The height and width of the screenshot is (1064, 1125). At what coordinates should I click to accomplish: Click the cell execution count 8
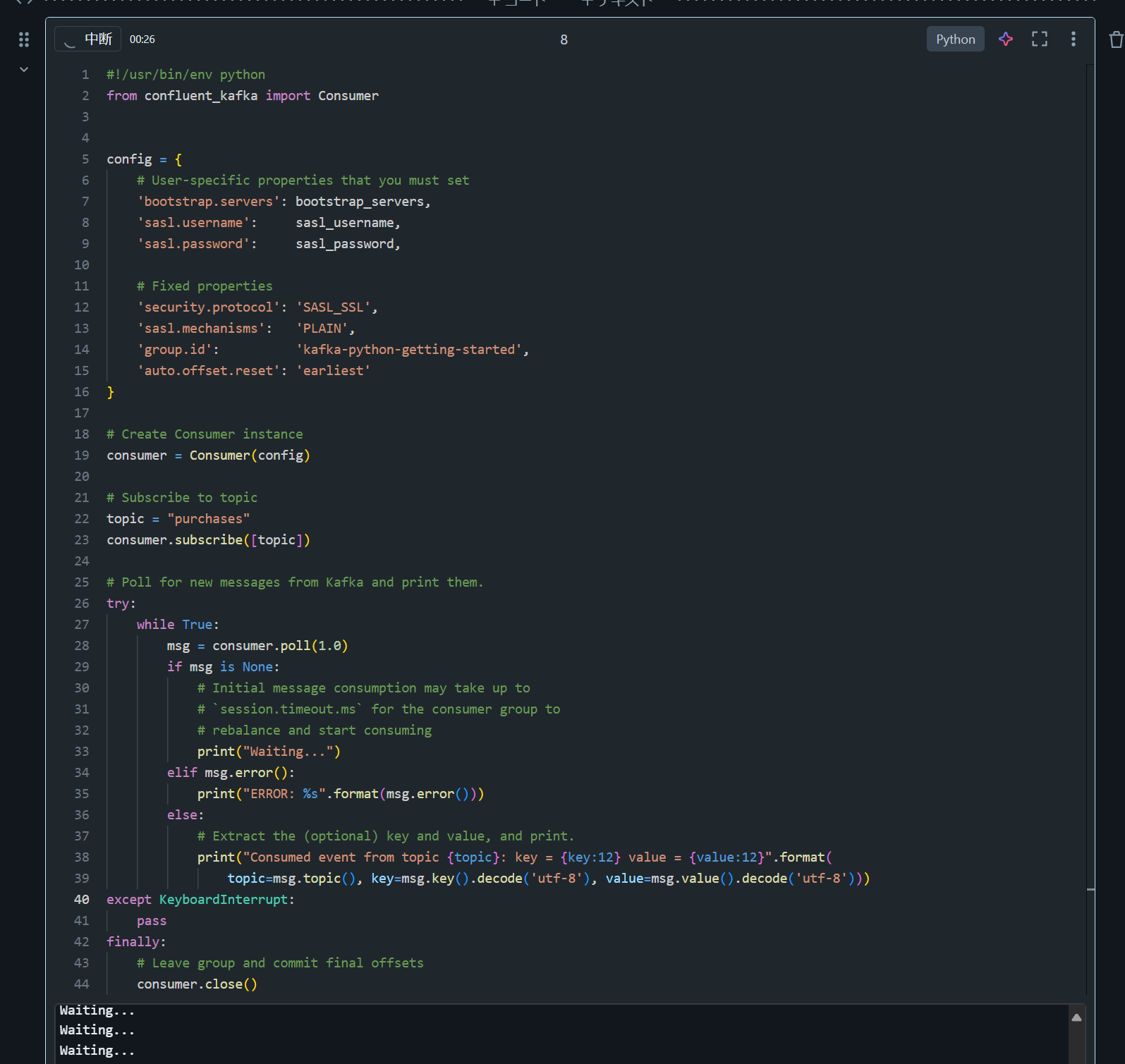point(564,40)
